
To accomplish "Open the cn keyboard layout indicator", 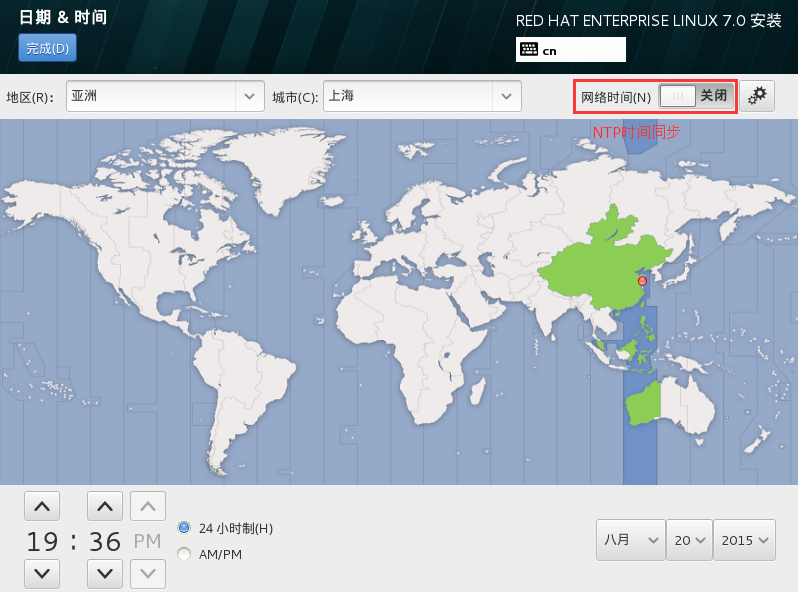I will [x=571, y=50].
